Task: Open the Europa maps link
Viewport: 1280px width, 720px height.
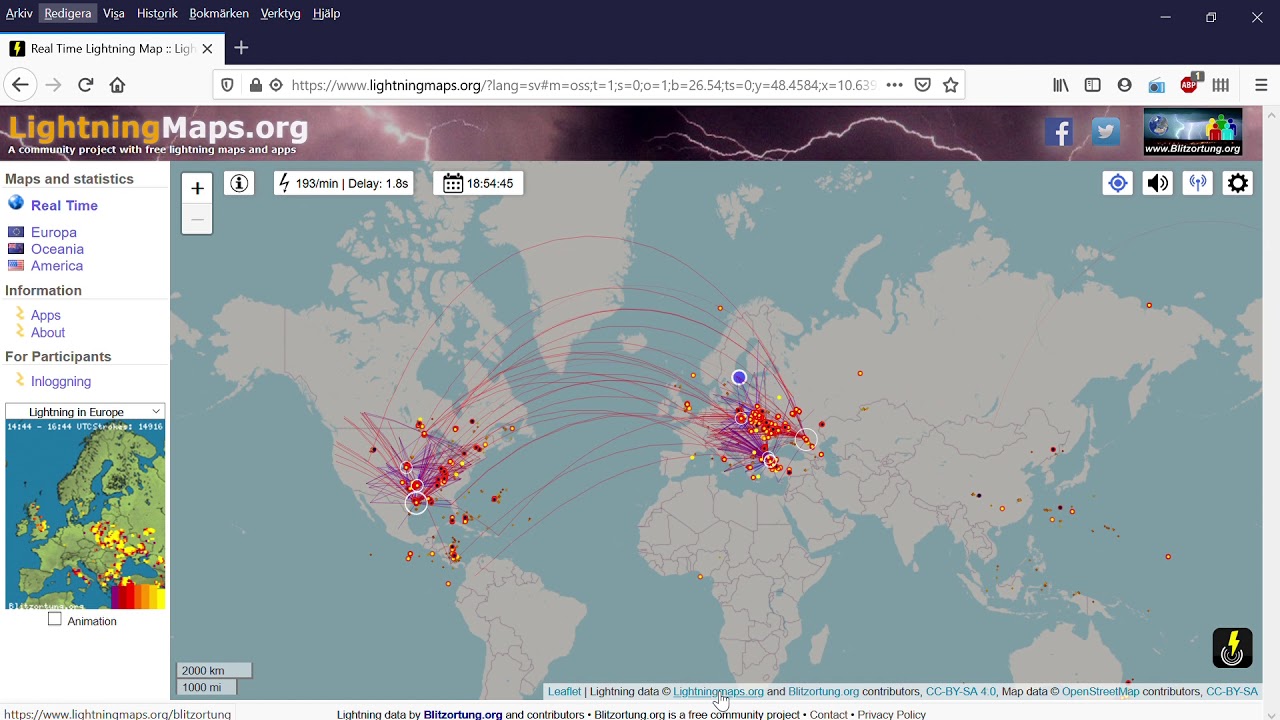Action: pos(53,232)
